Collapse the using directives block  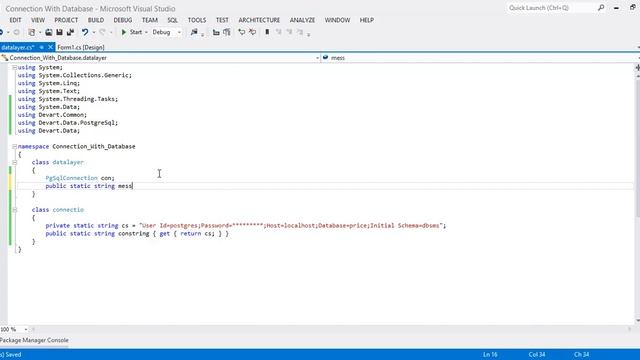click(x=14, y=67)
